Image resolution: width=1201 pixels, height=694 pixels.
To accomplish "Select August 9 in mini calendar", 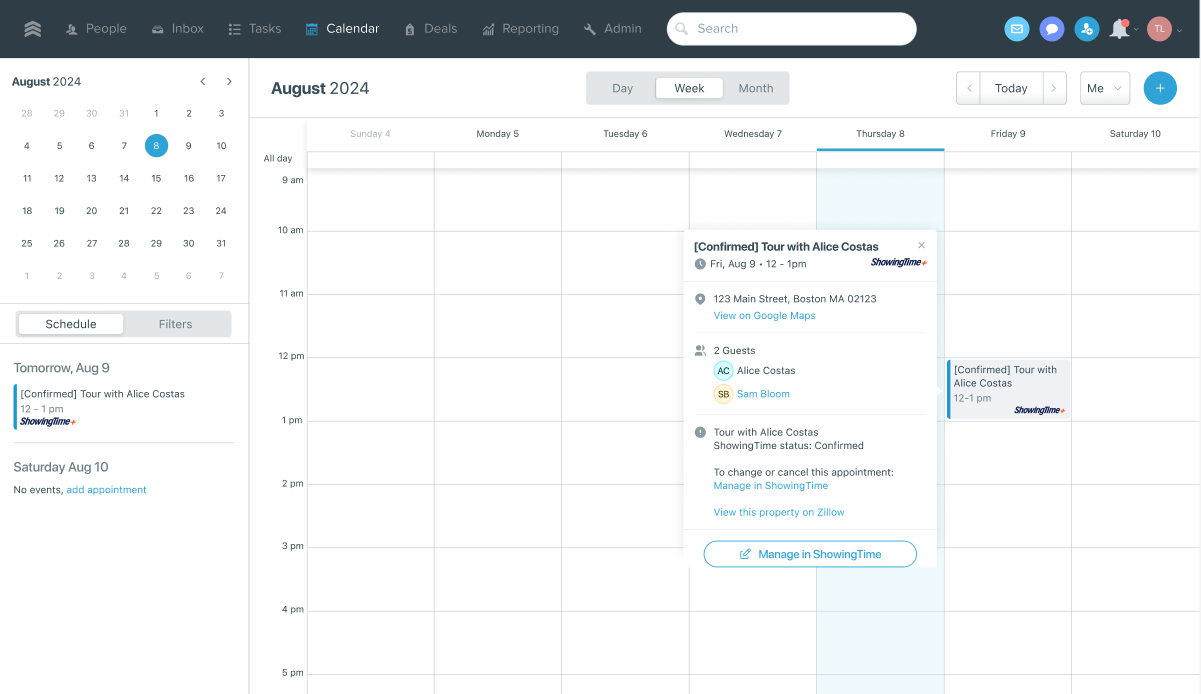I will [x=189, y=146].
